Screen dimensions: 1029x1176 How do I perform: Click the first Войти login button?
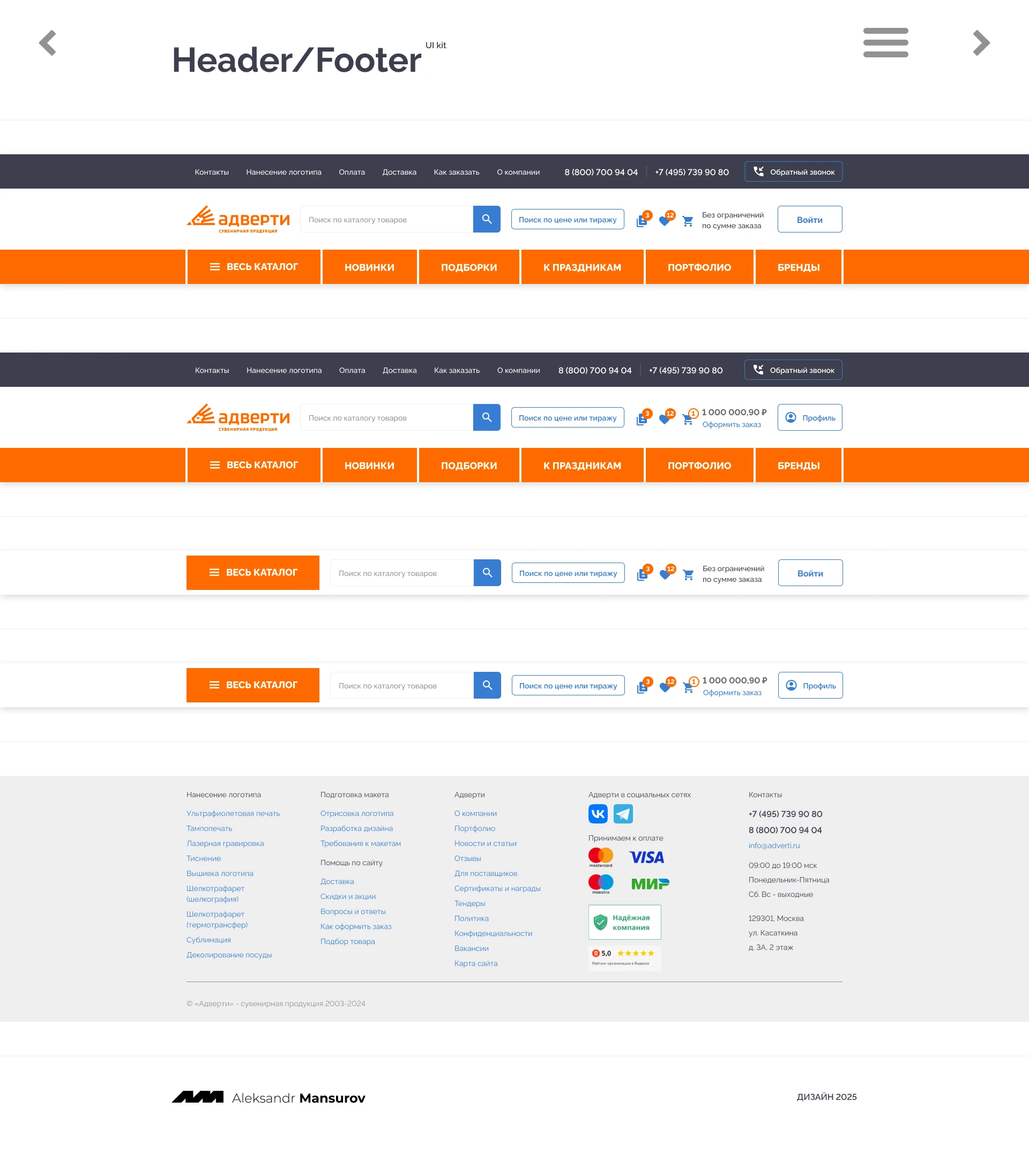pyautogui.click(x=809, y=219)
